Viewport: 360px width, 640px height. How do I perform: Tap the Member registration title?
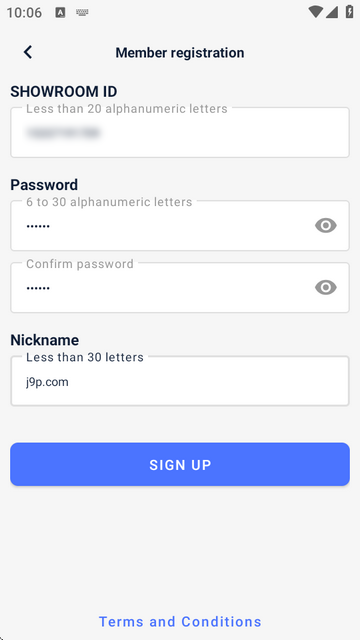180,53
